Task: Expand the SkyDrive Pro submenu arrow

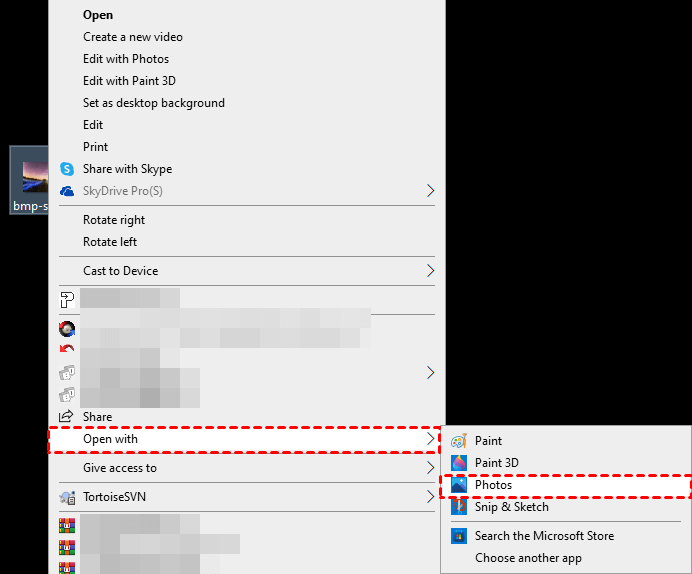Action: point(431,191)
